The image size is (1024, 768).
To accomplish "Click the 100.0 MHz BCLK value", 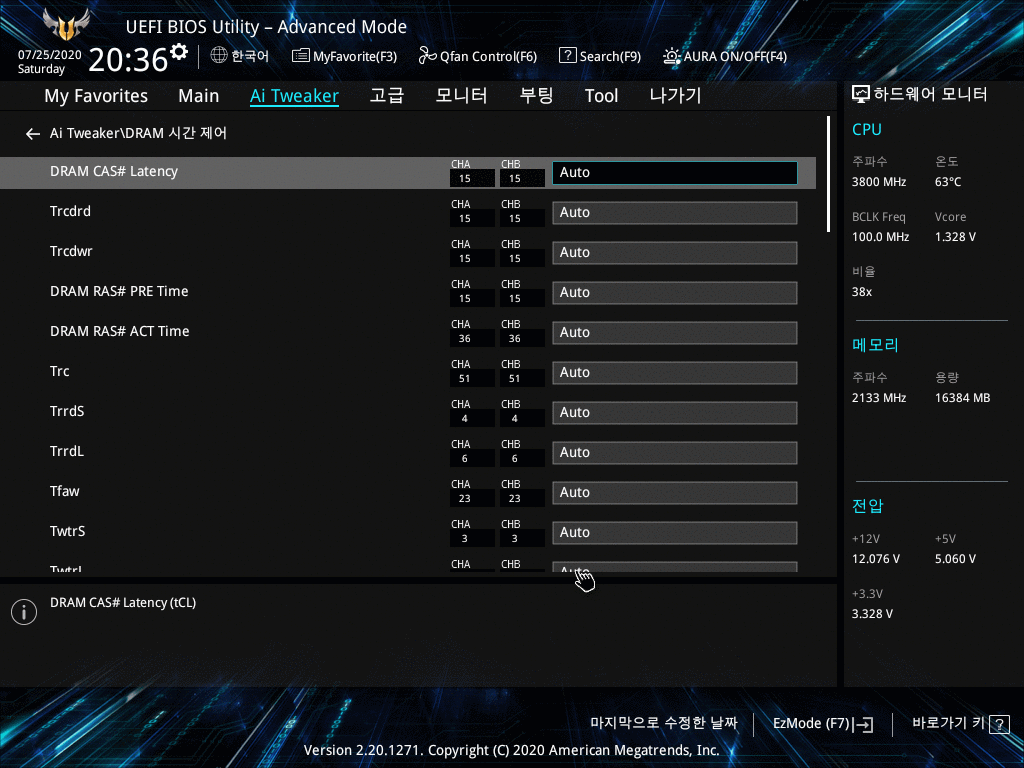I will coord(880,237).
